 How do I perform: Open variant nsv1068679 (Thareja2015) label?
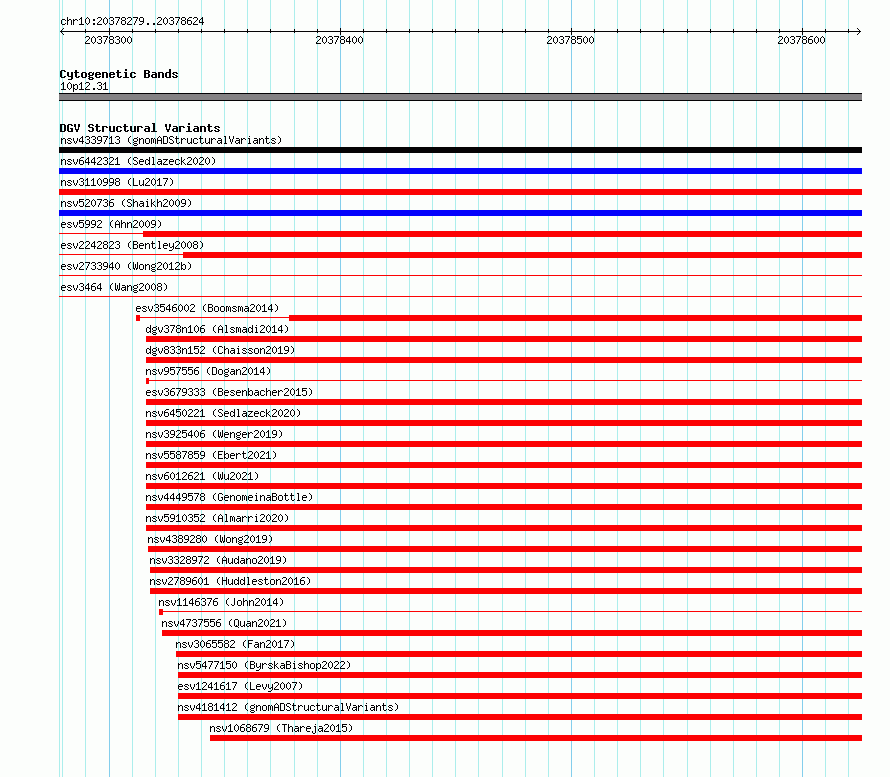(281, 728)
